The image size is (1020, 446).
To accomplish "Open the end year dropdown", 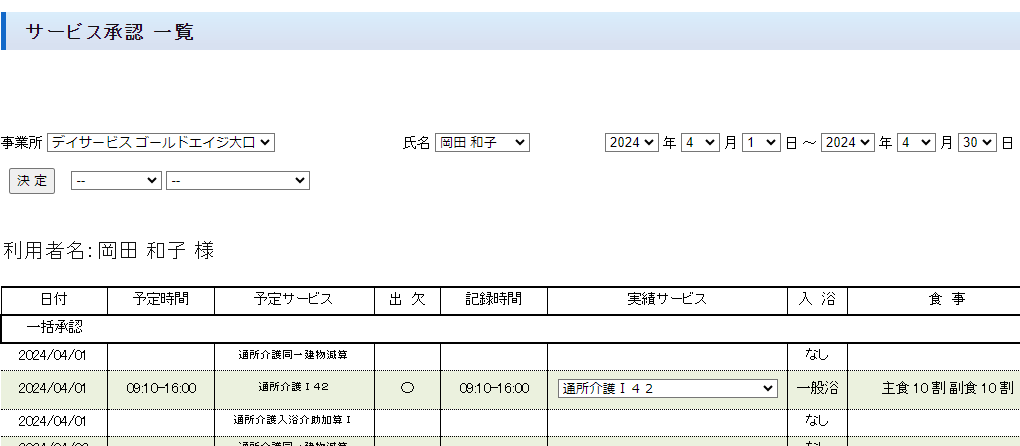I will [847, 143].
